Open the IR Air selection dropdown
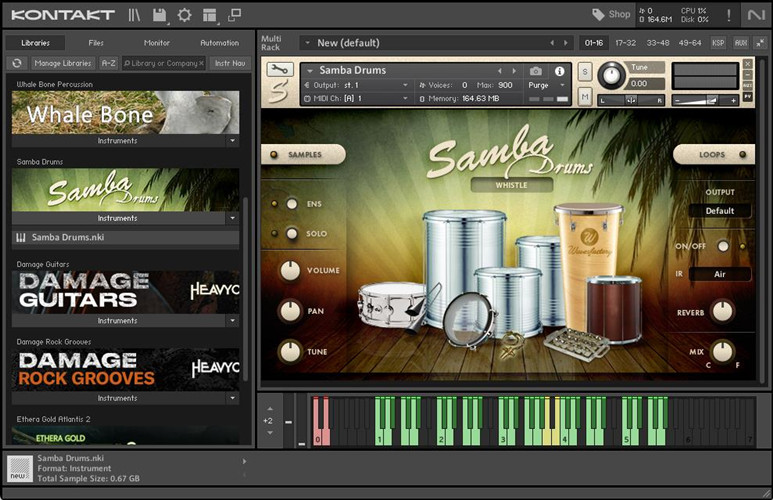The width and height of the screenshot is (773, 500). pos(720,273)
